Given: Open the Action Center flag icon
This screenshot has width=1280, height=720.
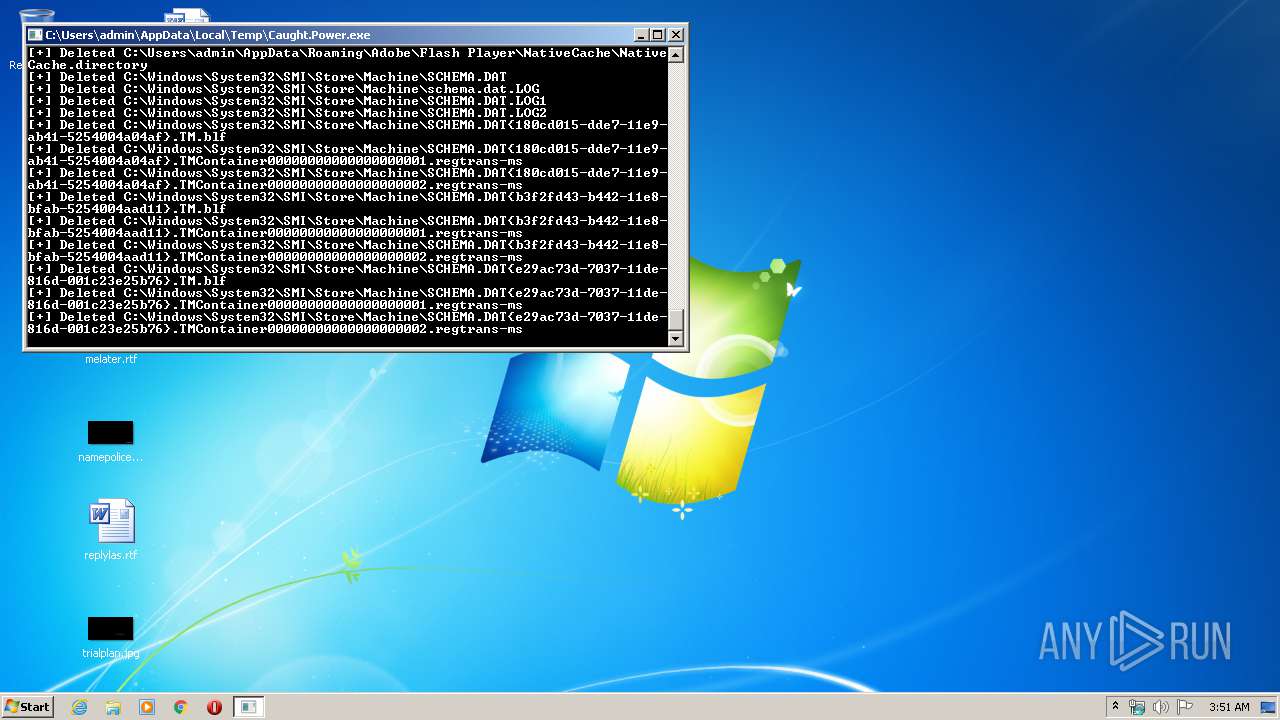Looking at the screenshot, I should [x=1184, y=707].
